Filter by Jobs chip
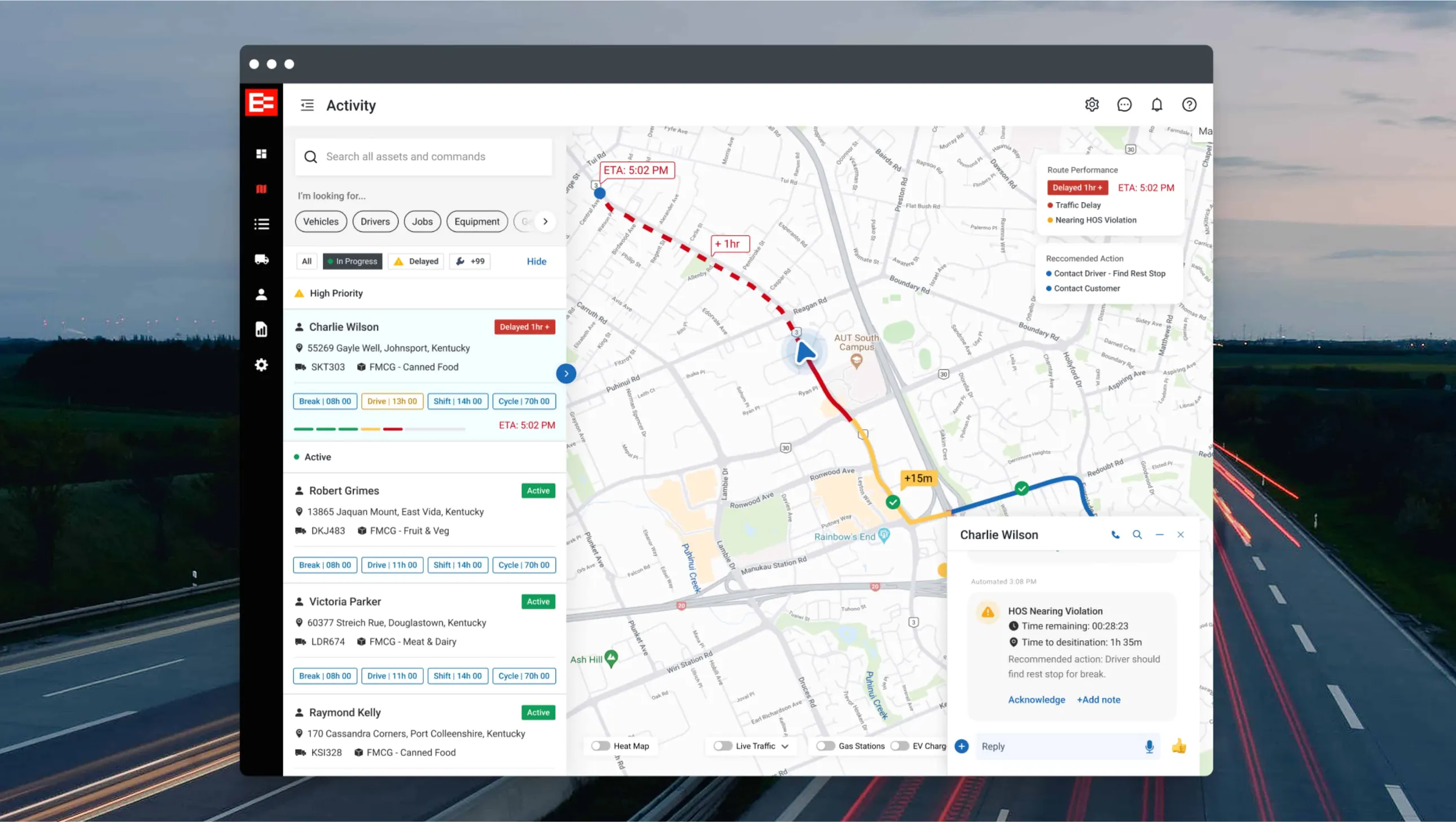 [422, 222]
